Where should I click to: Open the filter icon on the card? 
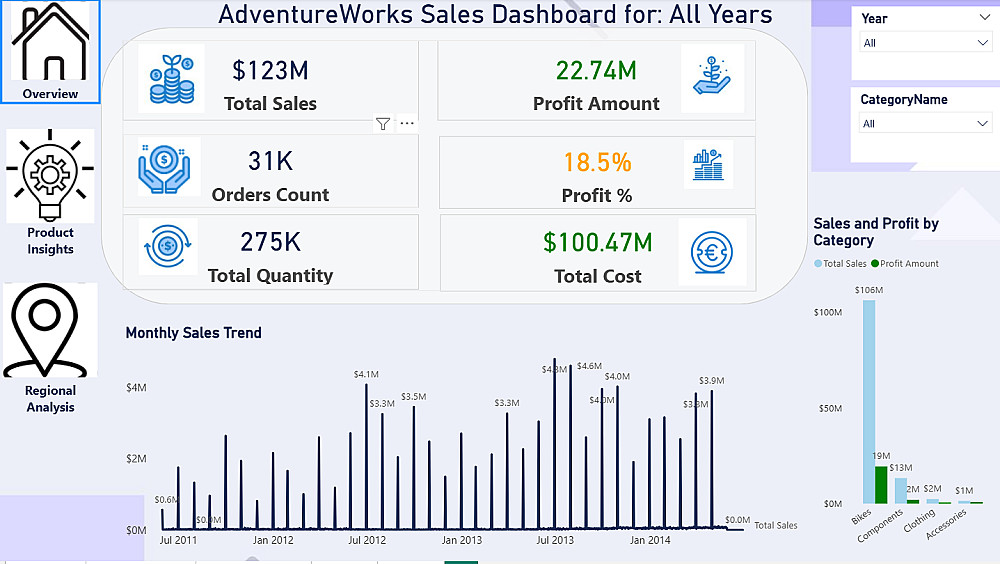pos(383,124)
